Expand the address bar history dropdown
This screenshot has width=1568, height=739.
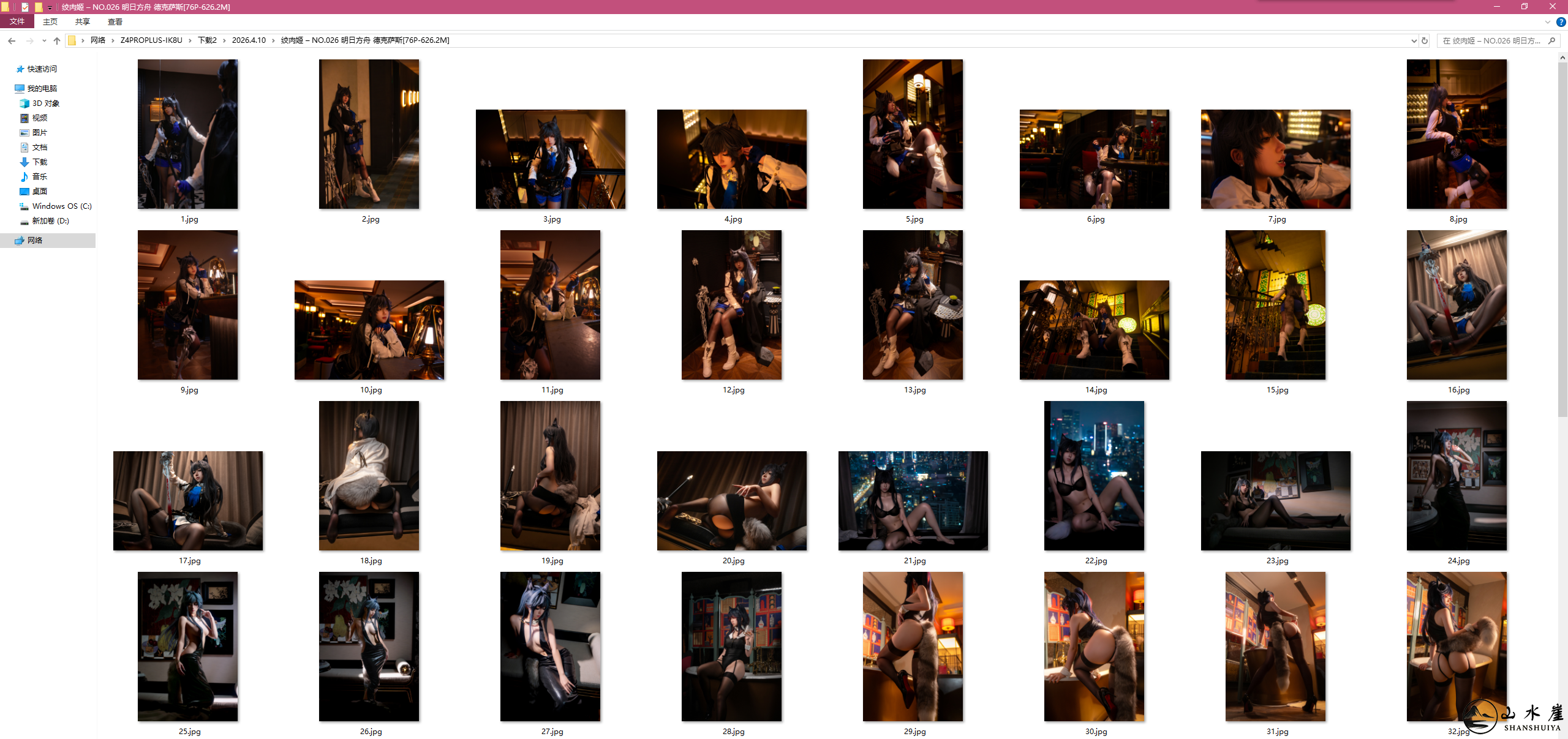1414,40
